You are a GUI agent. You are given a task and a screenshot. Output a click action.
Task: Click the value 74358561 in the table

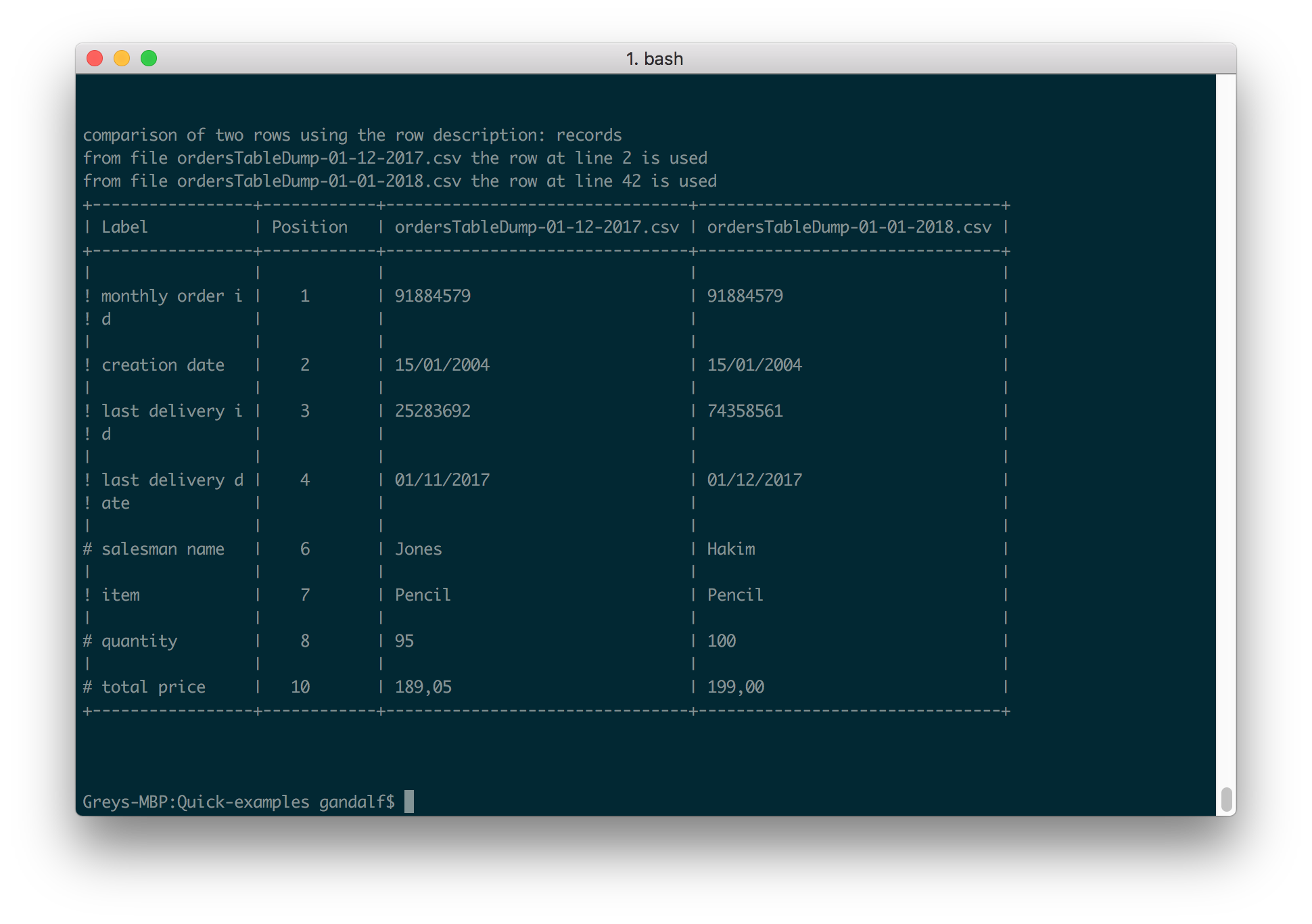click(745, 411)
